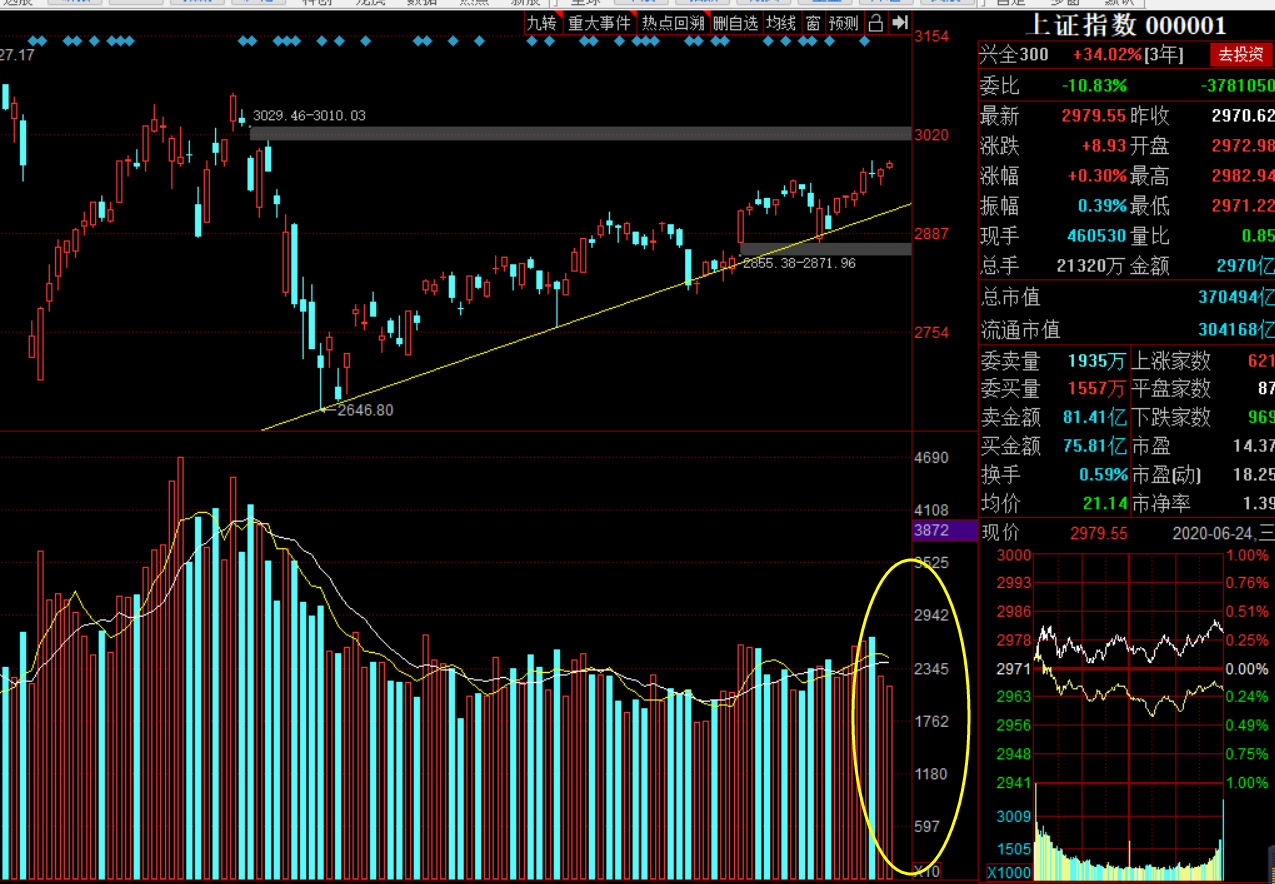Click the 总市值 370494亿 value

(x=1236, y=297)
